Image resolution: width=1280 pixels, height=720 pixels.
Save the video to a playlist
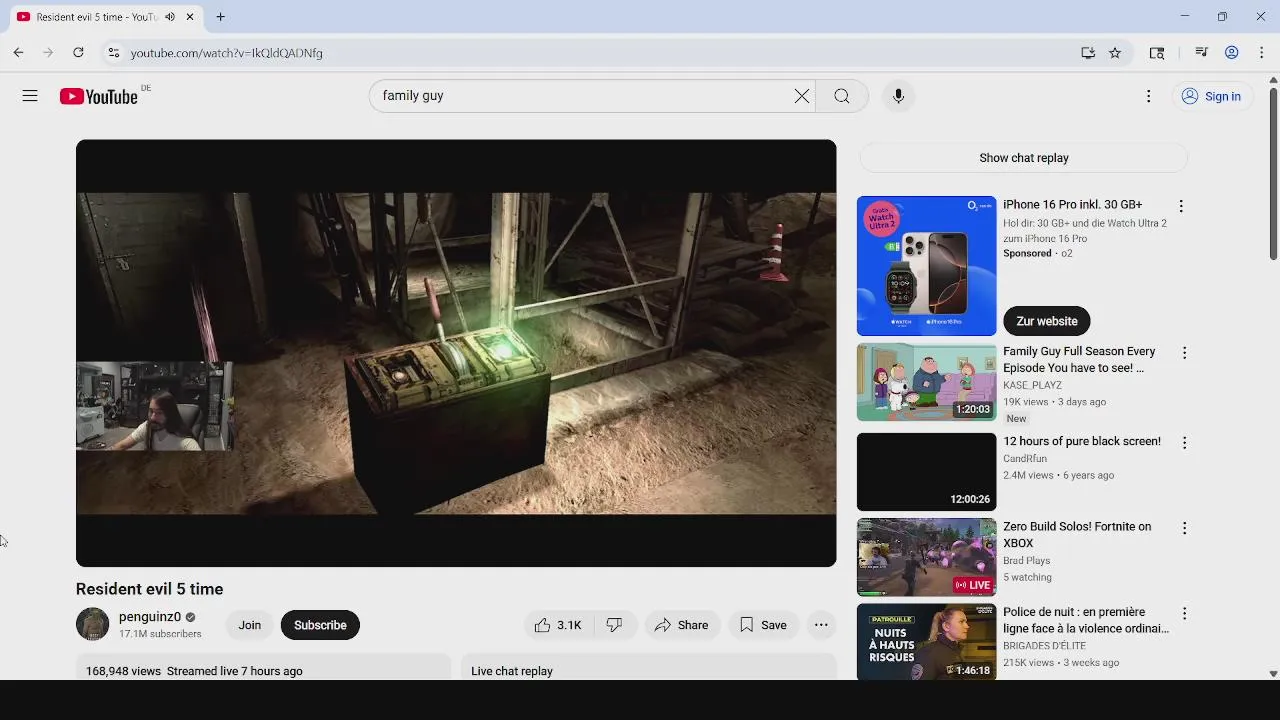pos(763,625)
